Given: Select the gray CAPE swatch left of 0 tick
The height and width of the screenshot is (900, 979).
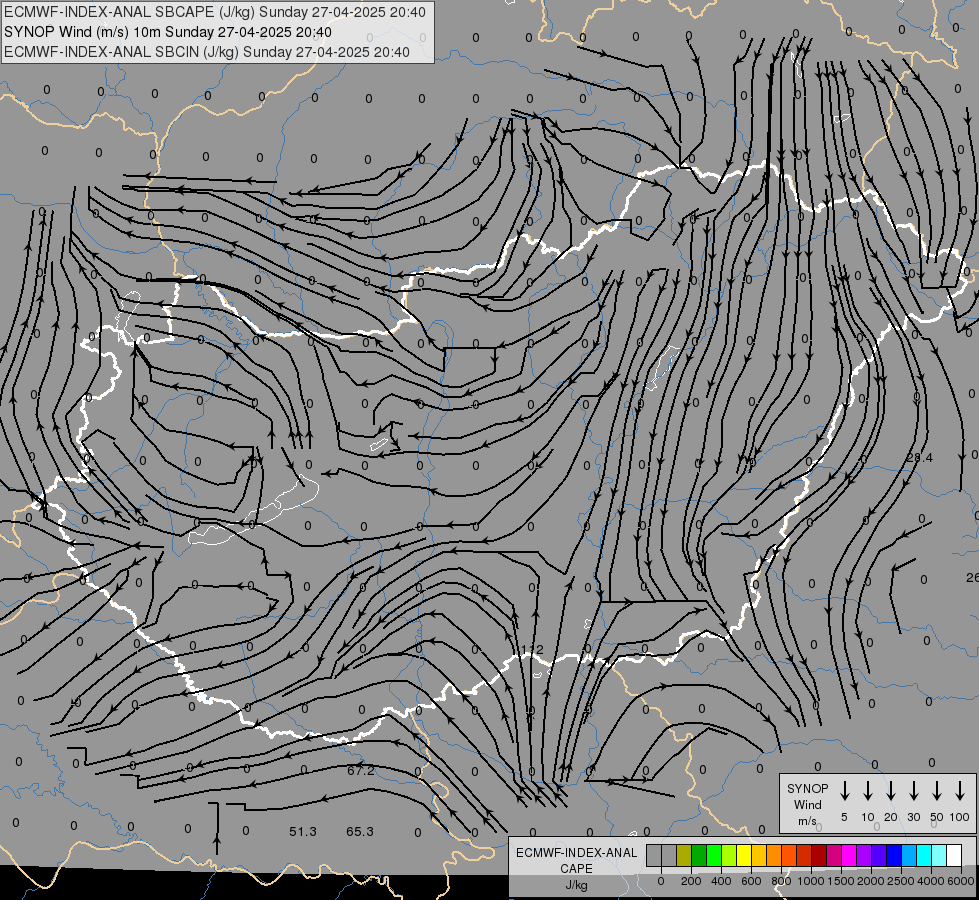Looking at the screenshot, I should [654, 855].
